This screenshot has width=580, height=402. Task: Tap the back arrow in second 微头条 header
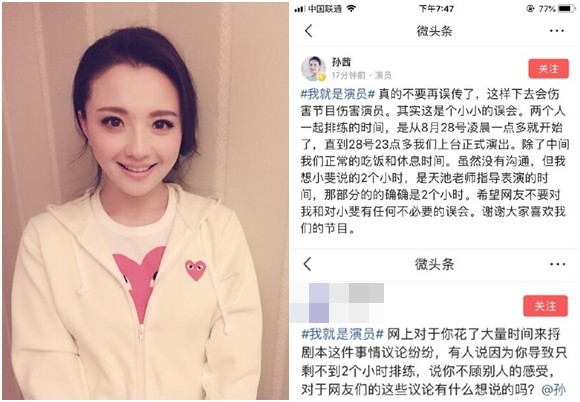(x=307, y=264)
